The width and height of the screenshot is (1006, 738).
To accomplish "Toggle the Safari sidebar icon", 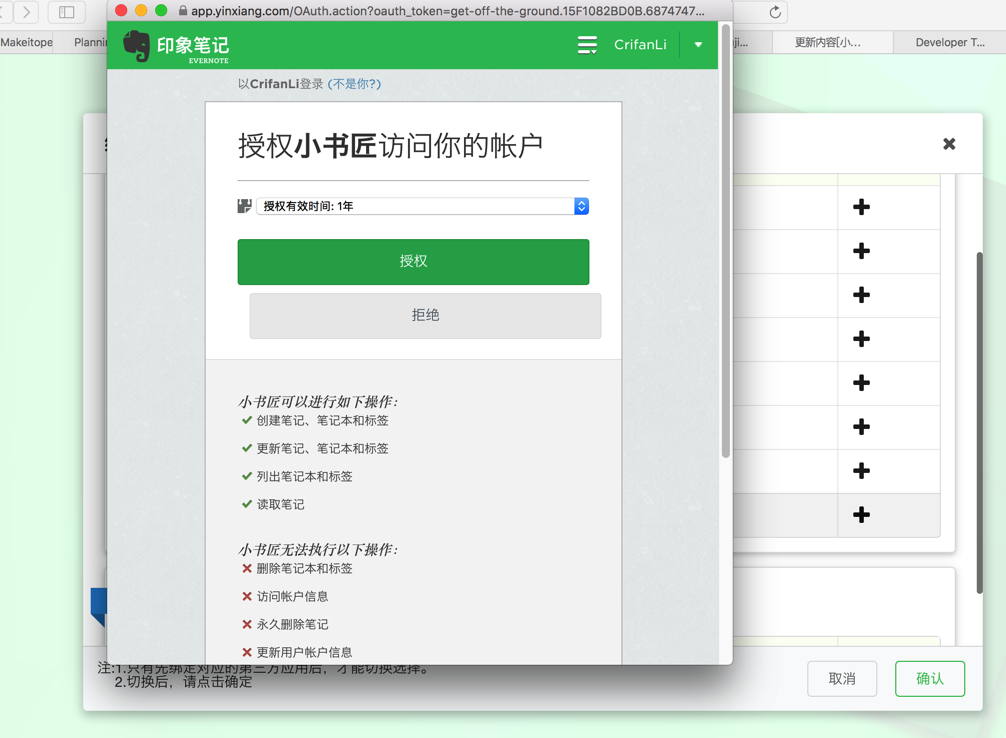I will coord(67,12).
